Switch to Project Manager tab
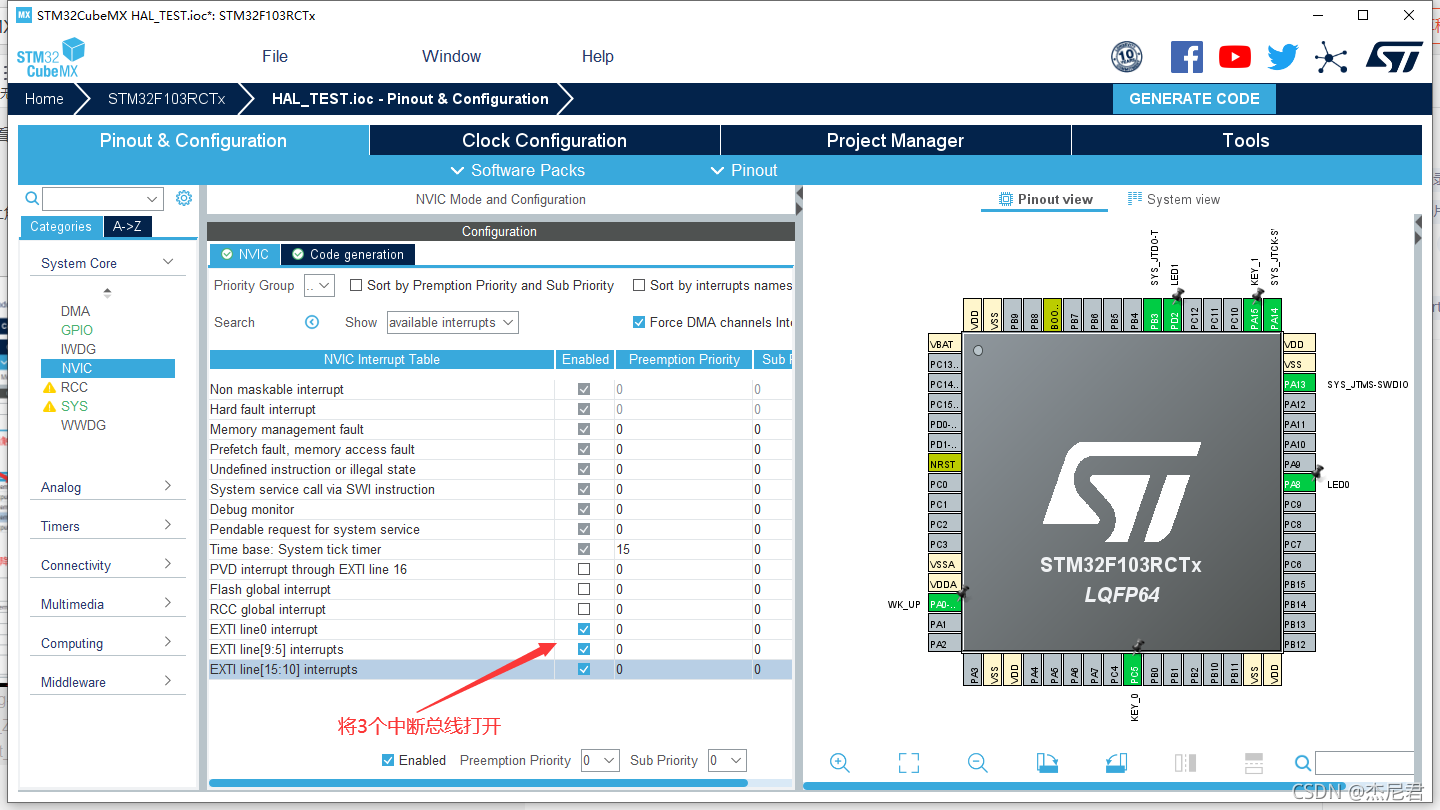 coord(895,140)
